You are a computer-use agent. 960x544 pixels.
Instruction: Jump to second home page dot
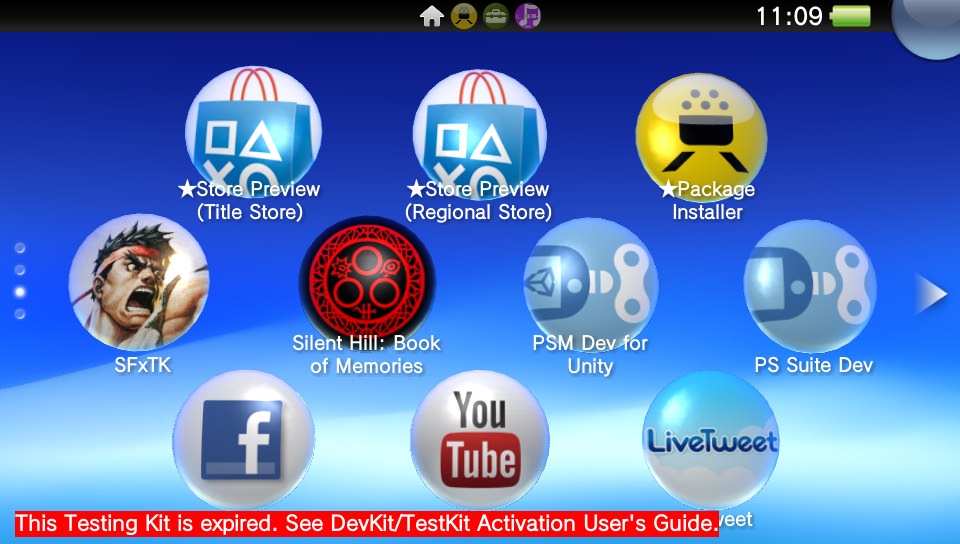[20, 270]
